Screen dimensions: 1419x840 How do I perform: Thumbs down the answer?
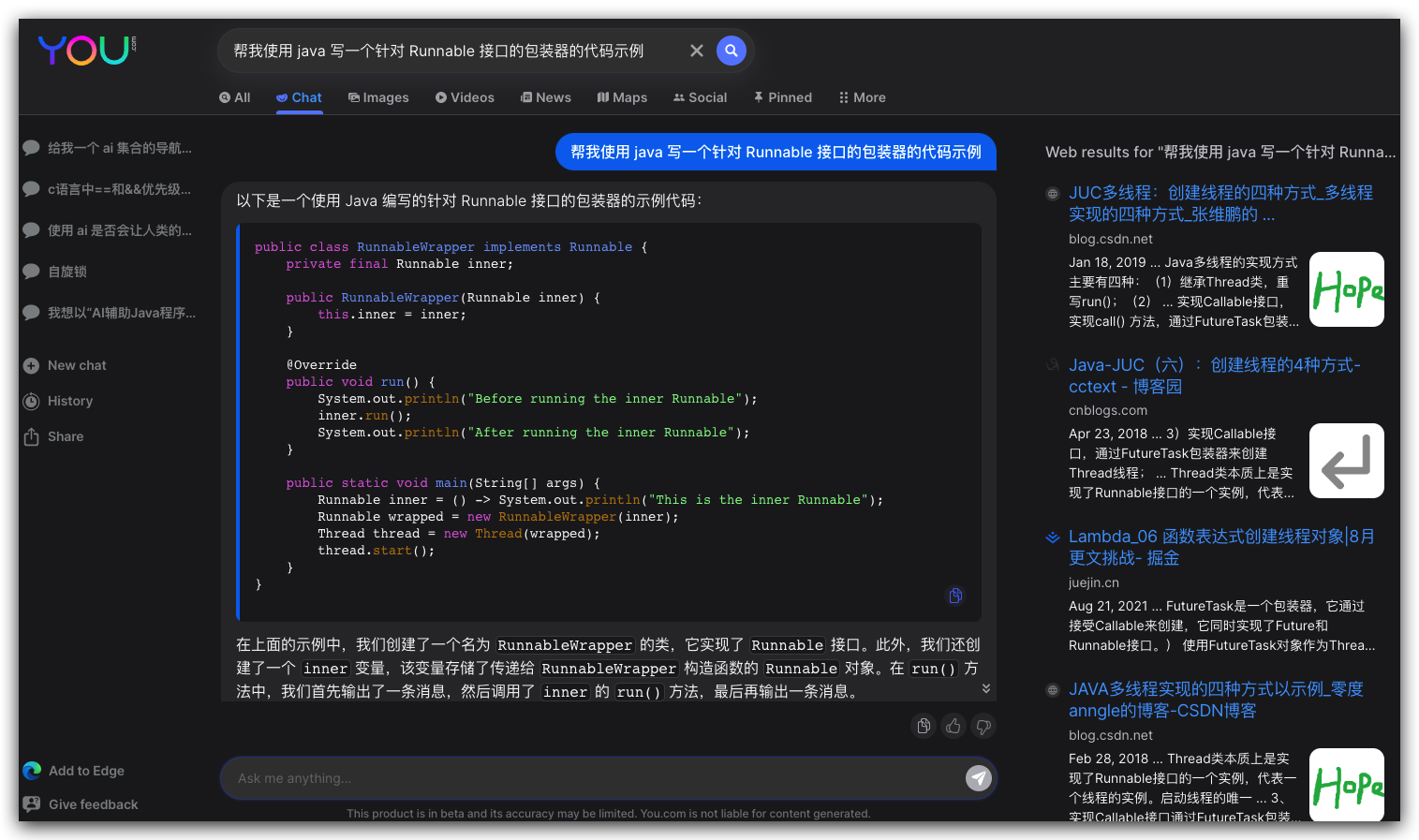click(x=983, y=726)
